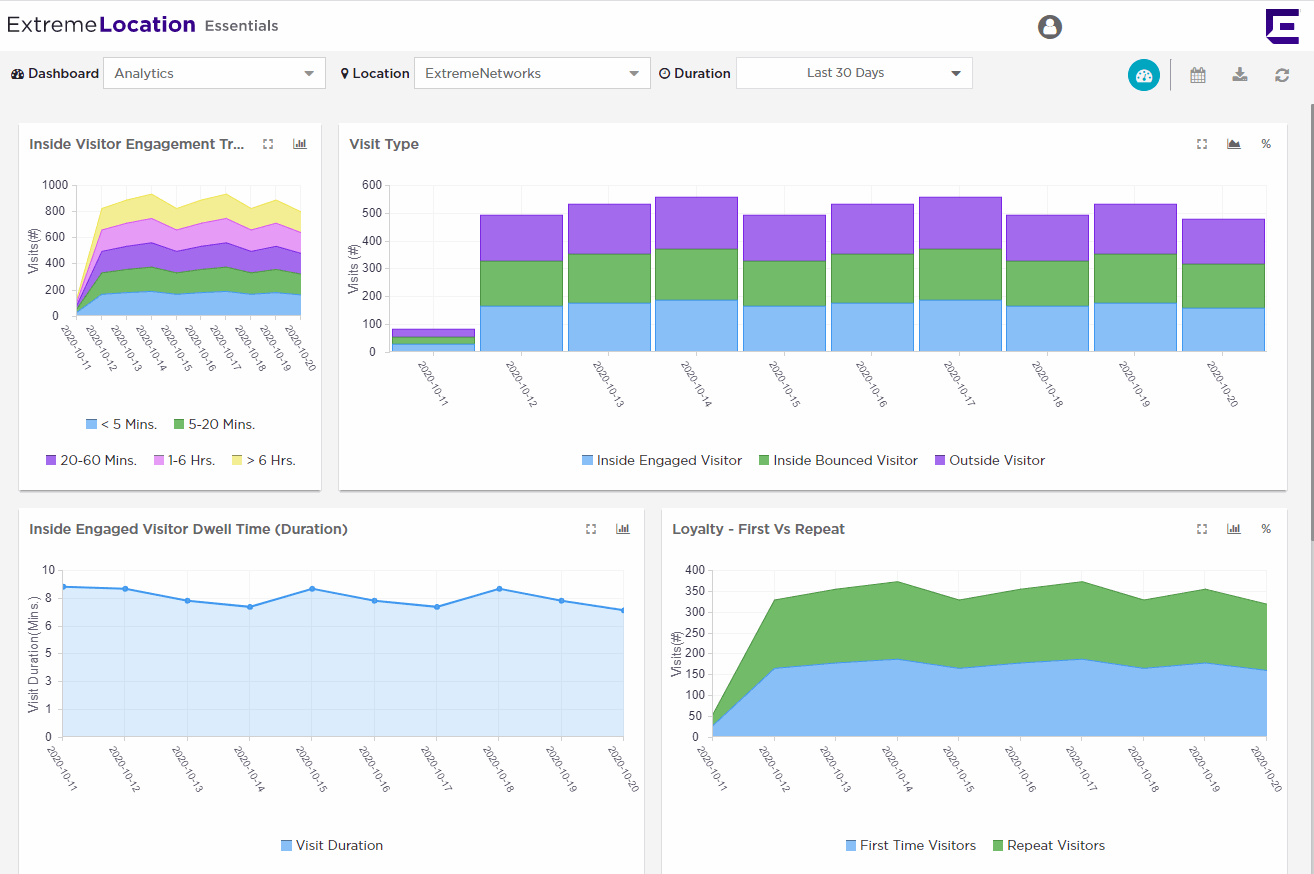Click the yellow > 6 Hrs. legend swatch
The height and width of the screenshot is (874, 1314).
pyautogui.click(x=237, y=461)
